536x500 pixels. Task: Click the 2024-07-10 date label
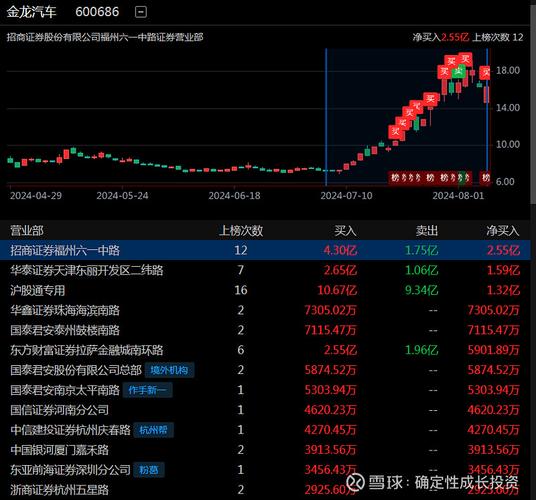pos(346,195)
